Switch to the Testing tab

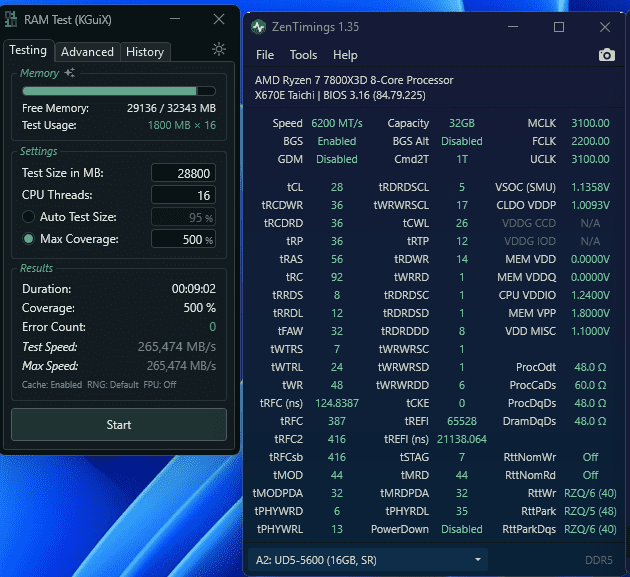28,50
